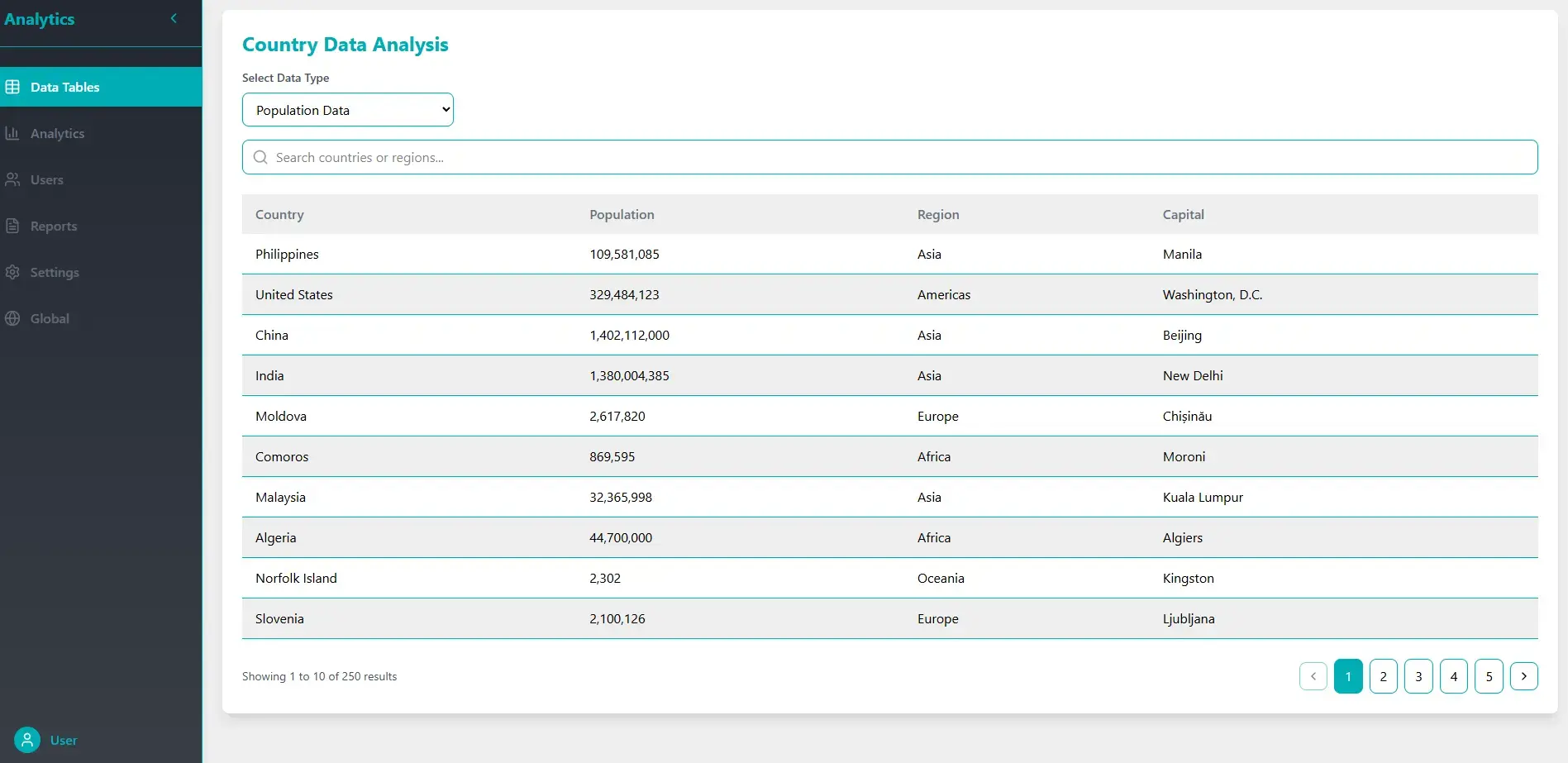1568x763 pixels.
Task: Click the Settings gear icon
Action: (12, 272)
